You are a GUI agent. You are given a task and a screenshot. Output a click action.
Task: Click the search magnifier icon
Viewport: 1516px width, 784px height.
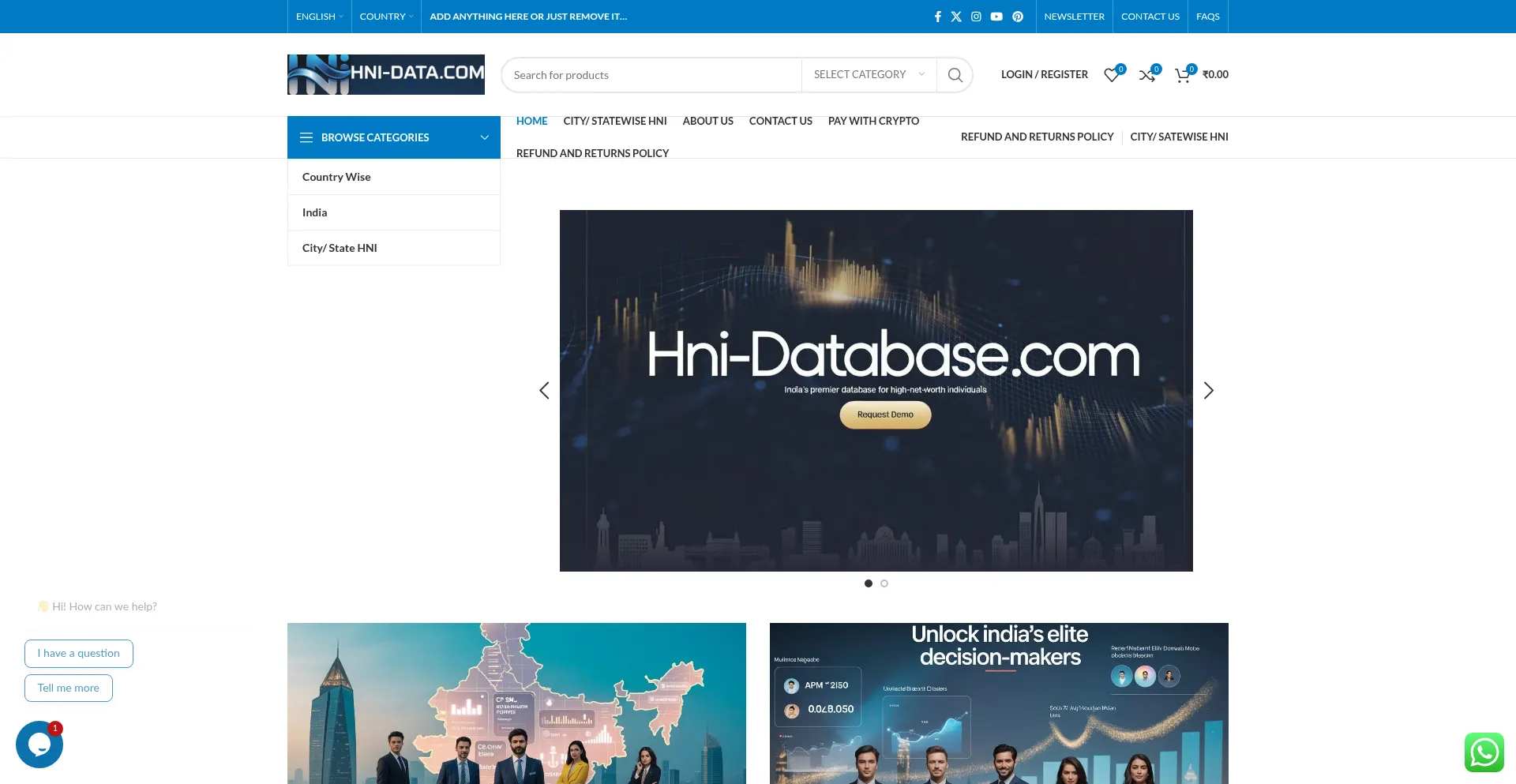pos(955,75)
